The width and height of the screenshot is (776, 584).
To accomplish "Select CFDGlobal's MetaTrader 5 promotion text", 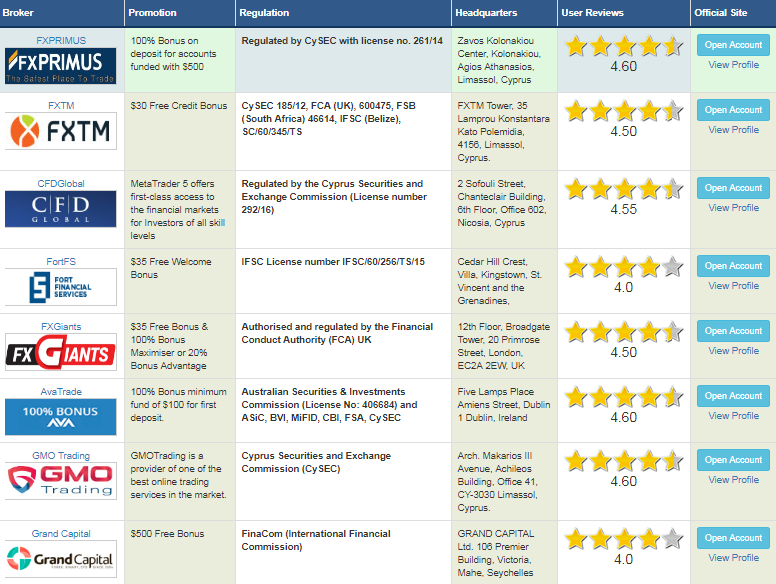I will click(x=178, y=209).
